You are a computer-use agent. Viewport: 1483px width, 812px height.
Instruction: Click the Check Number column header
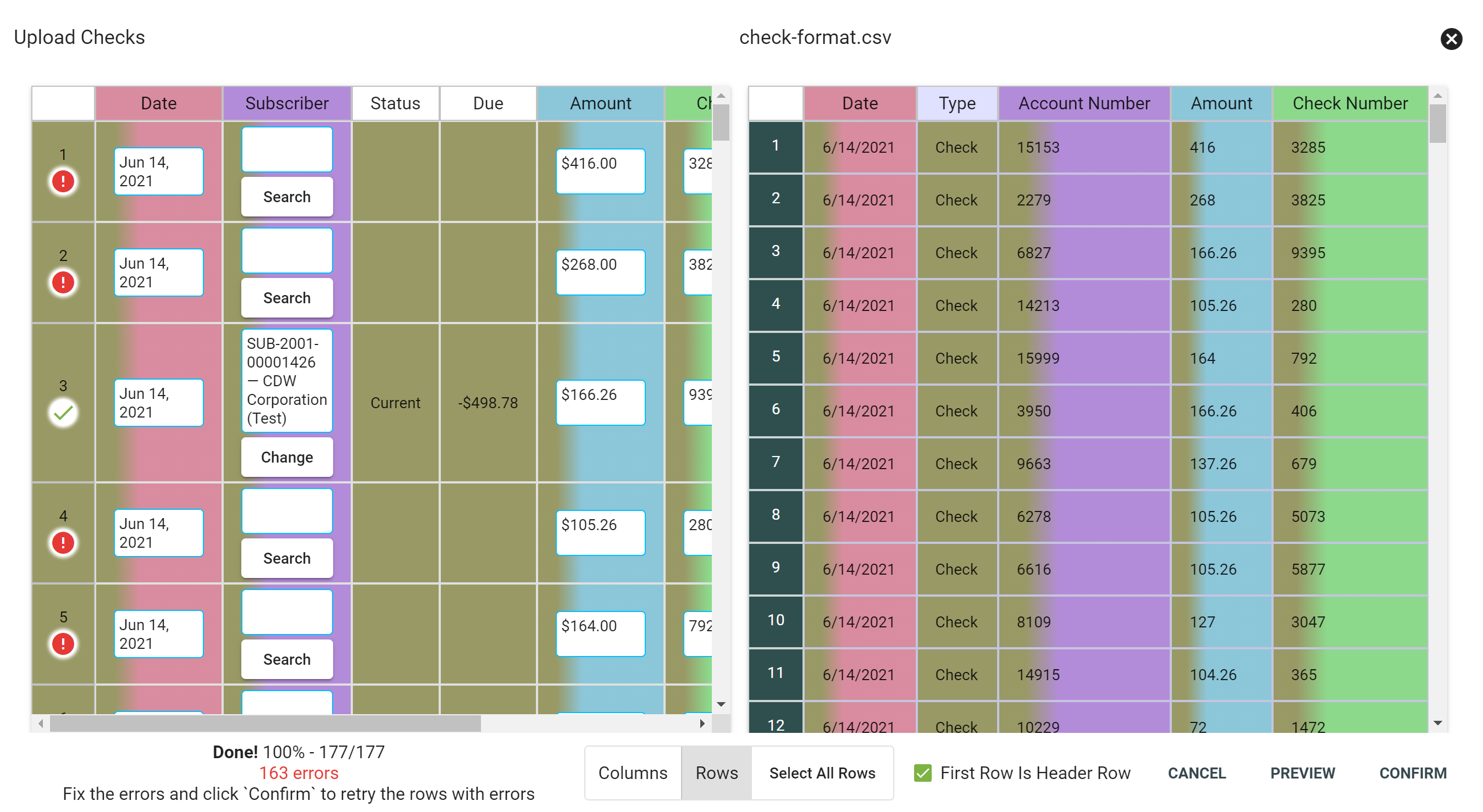[1350, 104]
